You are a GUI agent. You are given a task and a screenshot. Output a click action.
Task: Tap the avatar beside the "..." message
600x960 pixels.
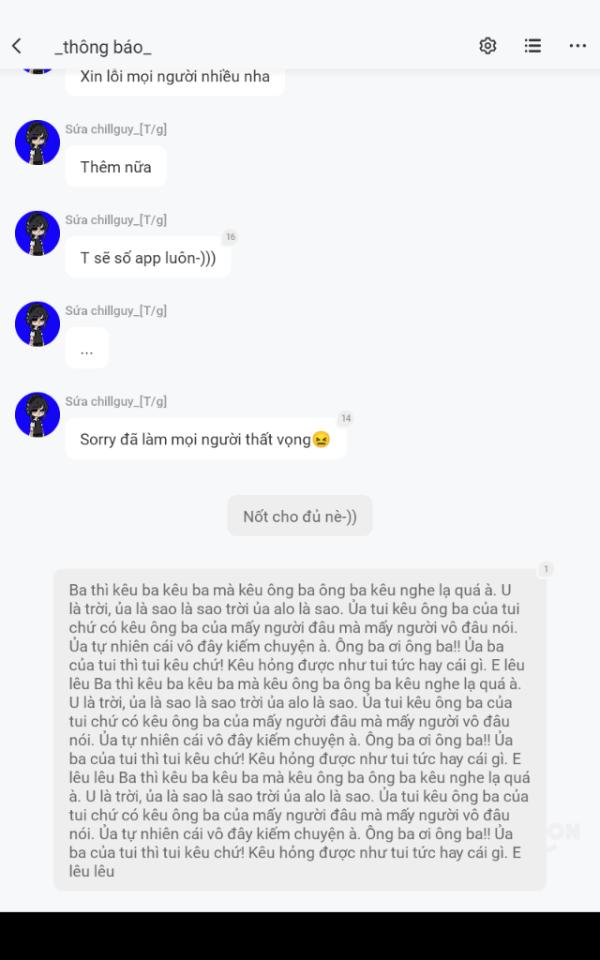point(37,324)
